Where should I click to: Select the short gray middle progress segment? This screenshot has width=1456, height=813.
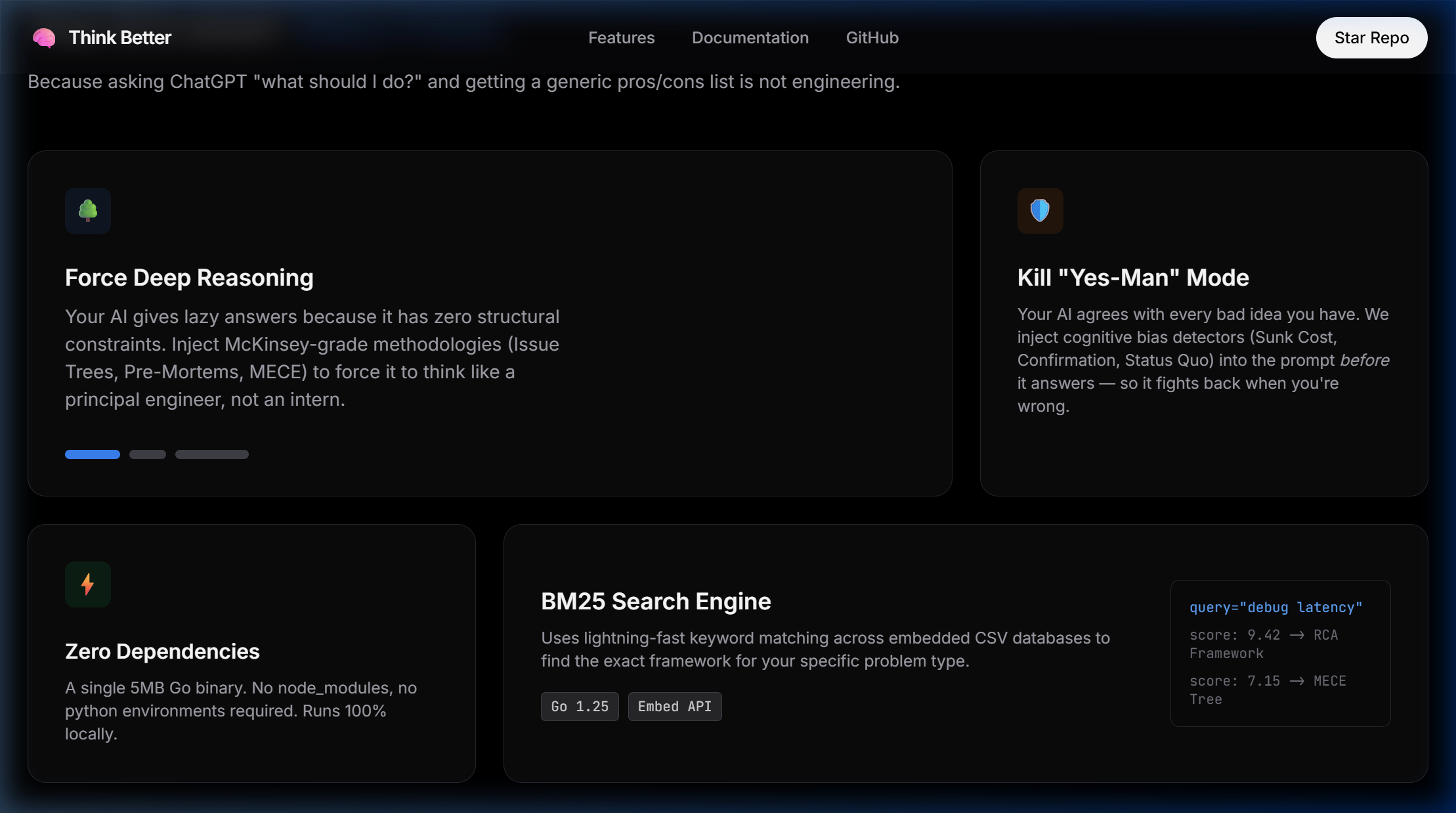click(148, 454)
